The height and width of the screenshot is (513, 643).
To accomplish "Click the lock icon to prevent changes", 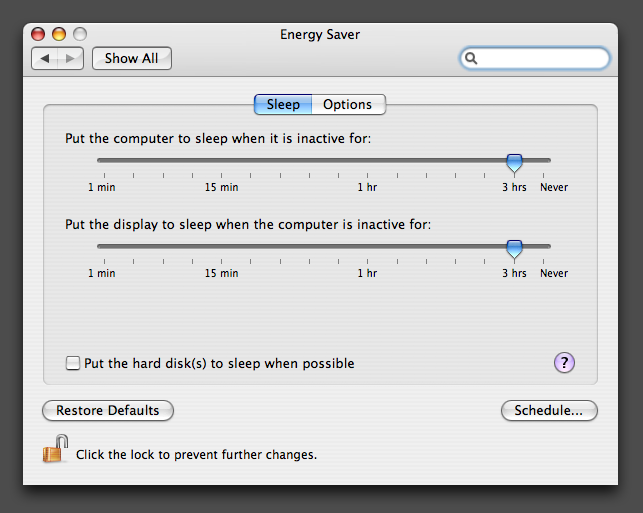I will [x=55, y=448].
